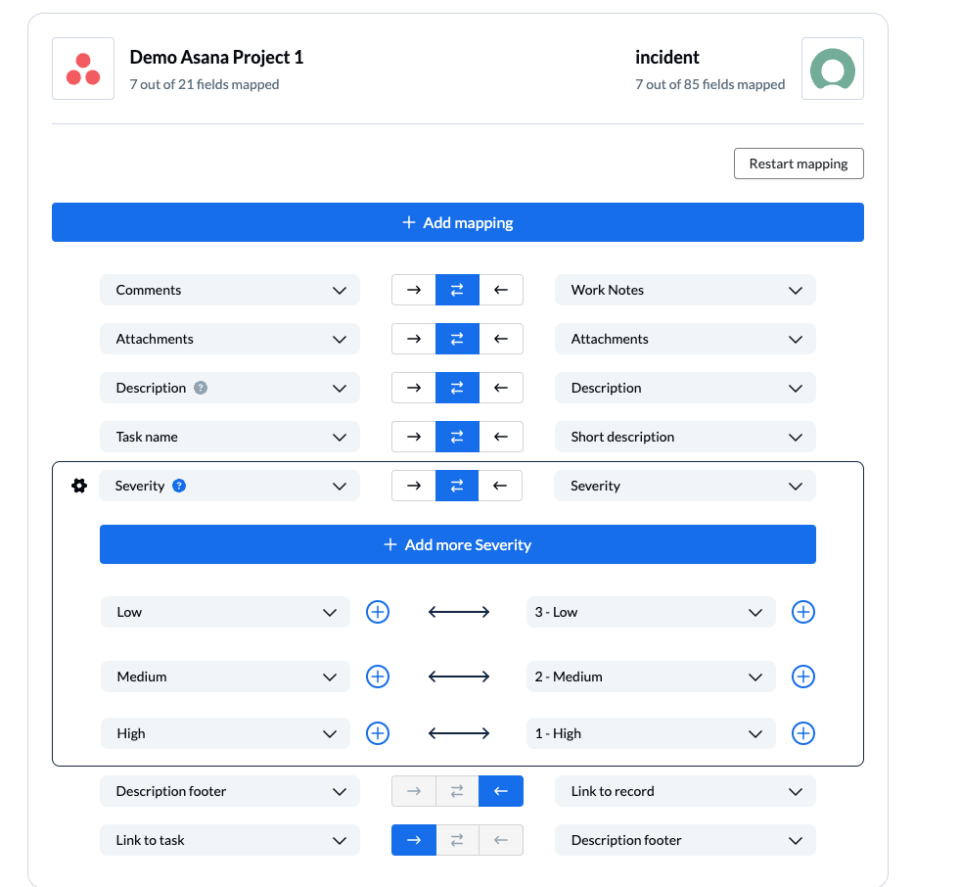
Task: Open the help tooltip icon next to Severity
Action: (x=180, y=486)
